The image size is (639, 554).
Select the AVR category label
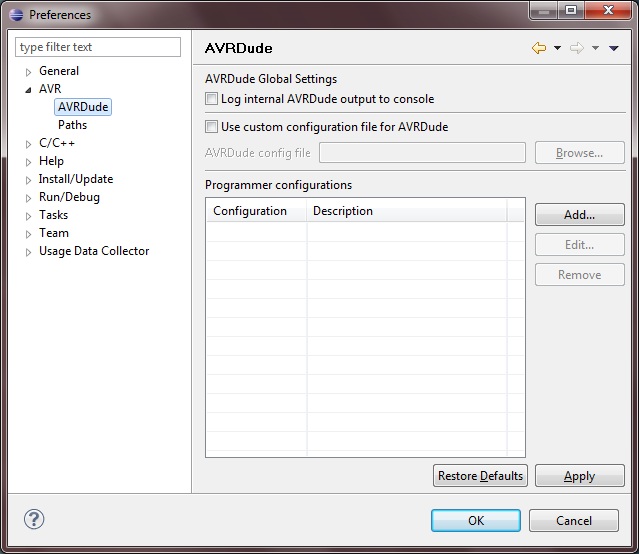pyautogui.click(x=50, y=89)
